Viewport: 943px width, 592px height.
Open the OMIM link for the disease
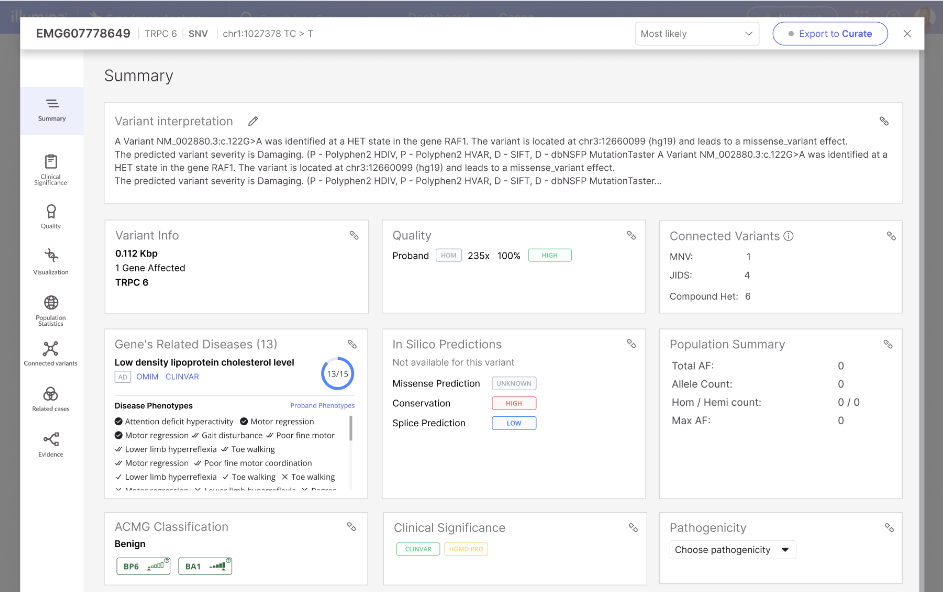[149, 377]
